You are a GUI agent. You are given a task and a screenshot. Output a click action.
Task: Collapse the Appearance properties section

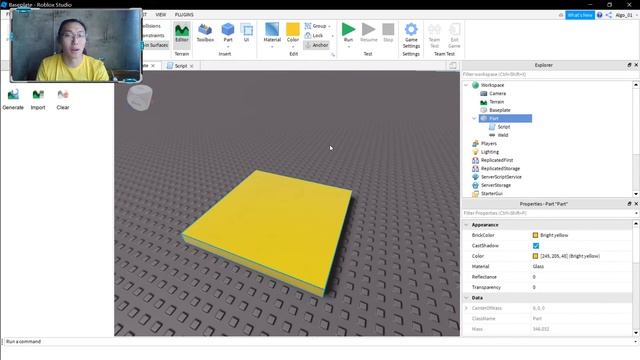click(x=466, y=225)
